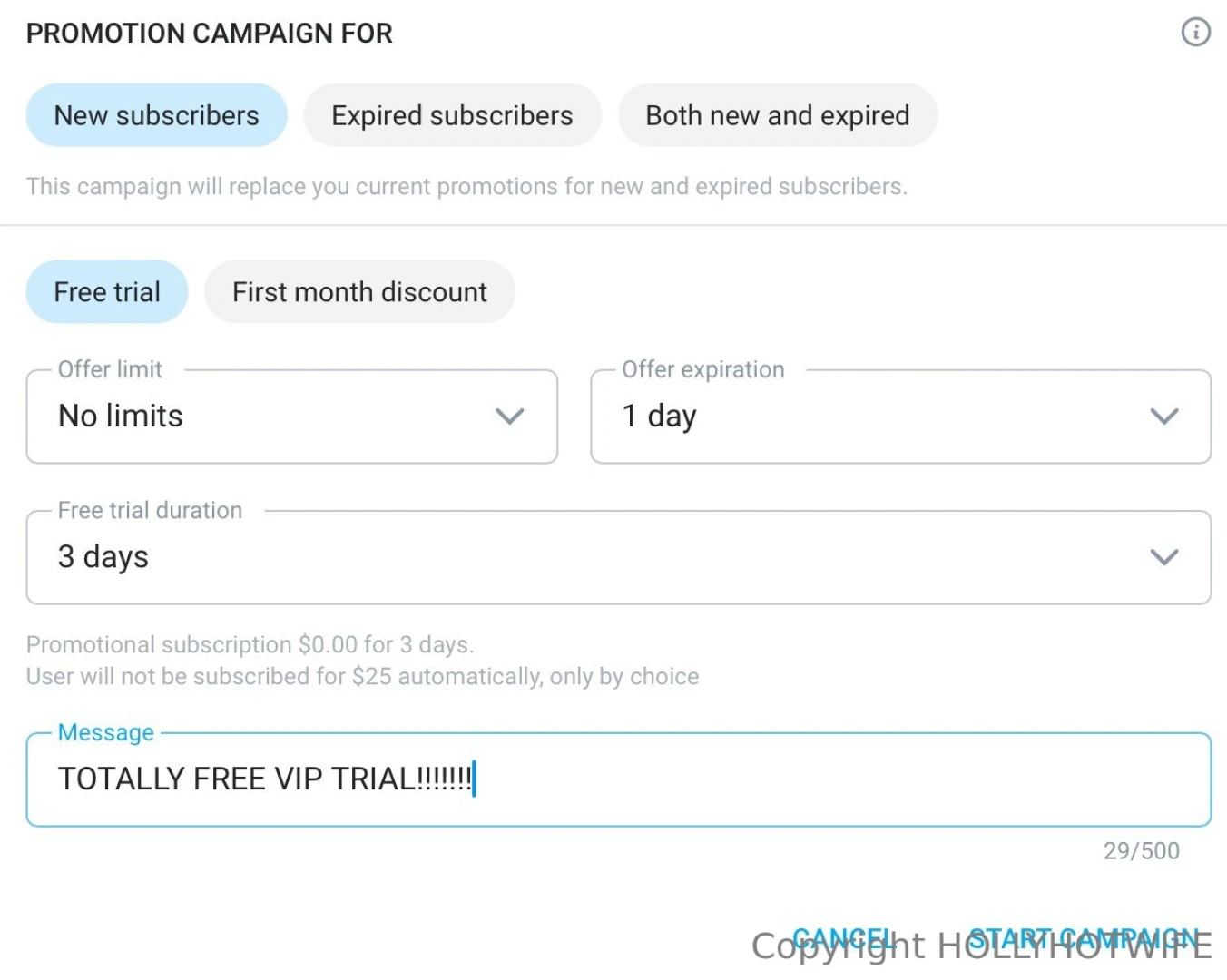The width and height of the screenshot is (1227, 980).
Task: Click the Message field label
Action: [105, 732]
